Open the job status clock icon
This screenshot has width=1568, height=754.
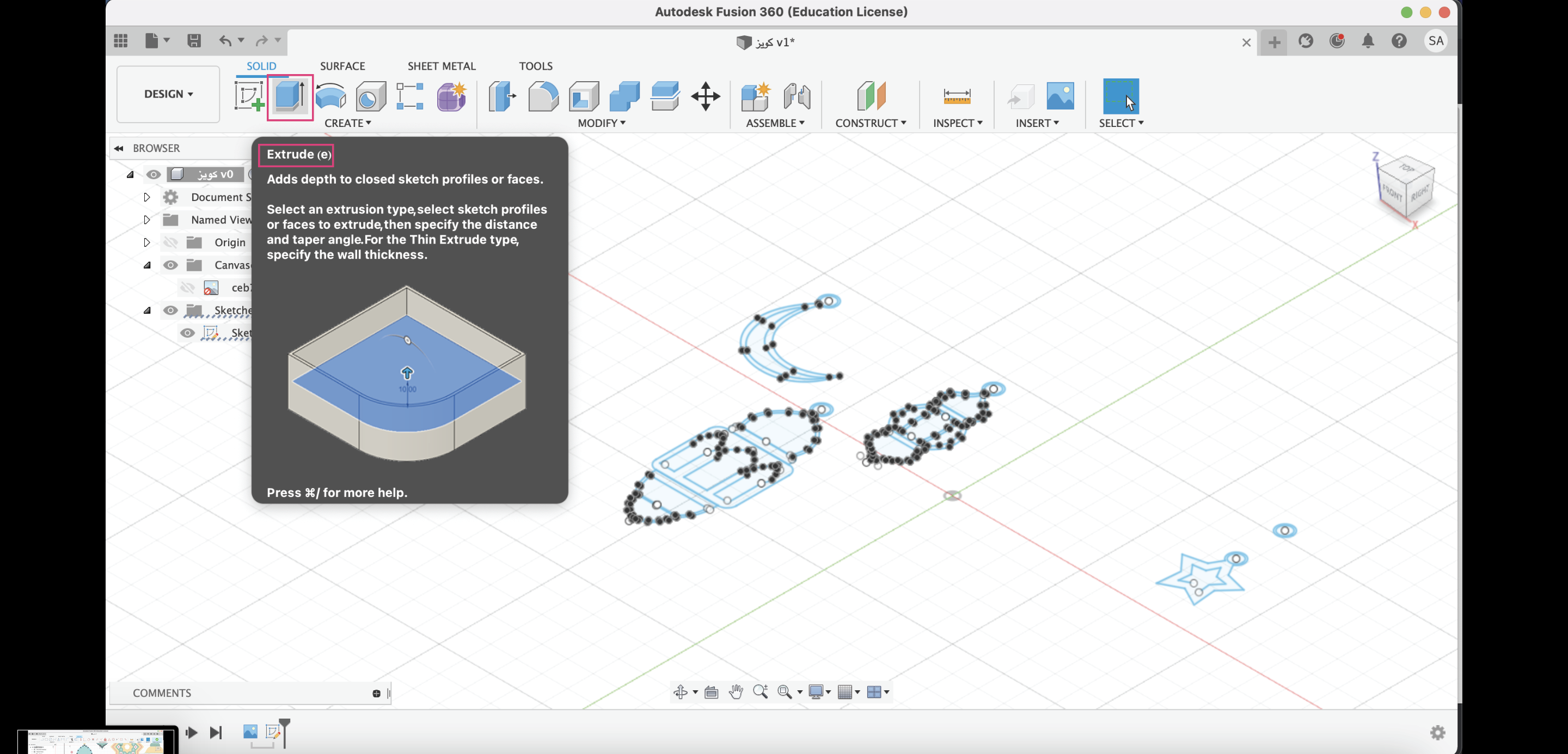tap(1337, 41)
